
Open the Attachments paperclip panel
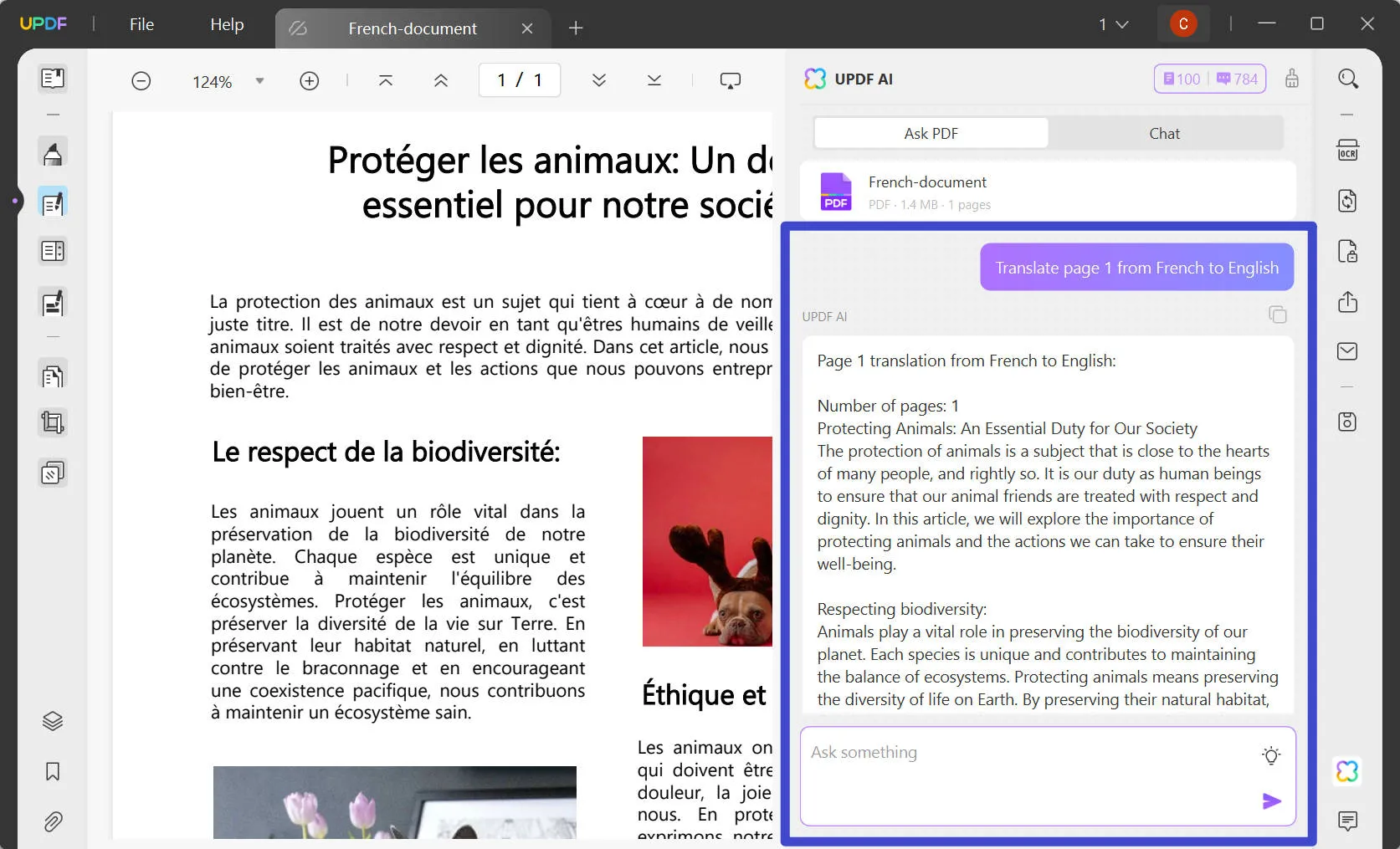point(53,822)
